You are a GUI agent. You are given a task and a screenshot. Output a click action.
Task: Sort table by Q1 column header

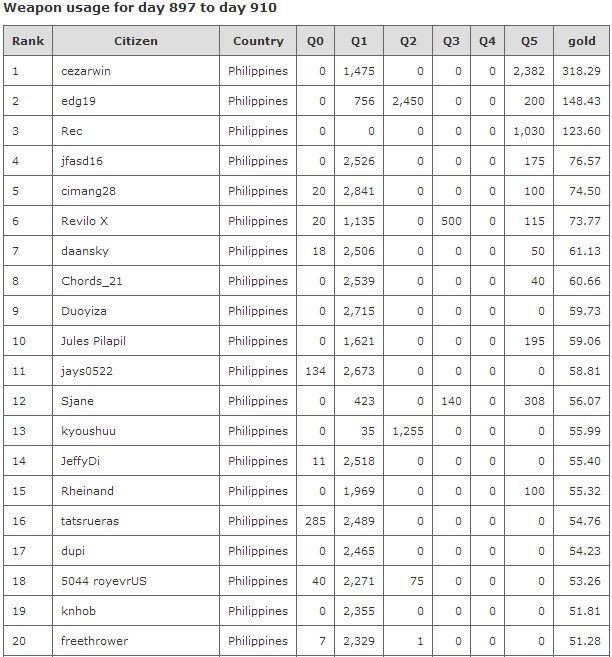[359, 41]
